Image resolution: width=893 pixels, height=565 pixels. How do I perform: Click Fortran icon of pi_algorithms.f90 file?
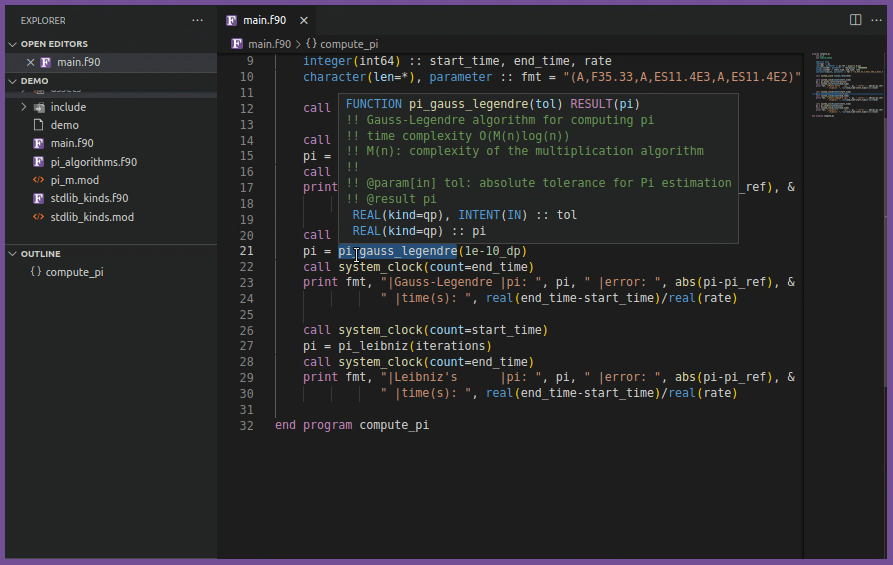[39, 161]
